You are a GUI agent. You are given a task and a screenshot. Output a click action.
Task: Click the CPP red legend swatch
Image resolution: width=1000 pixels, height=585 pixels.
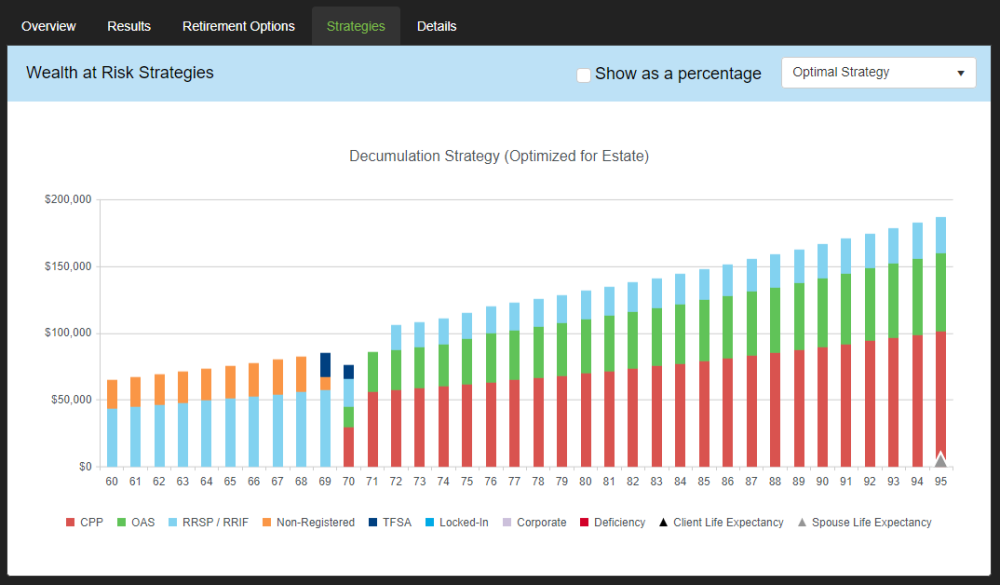pyautogui.click(x=70, y=523)
